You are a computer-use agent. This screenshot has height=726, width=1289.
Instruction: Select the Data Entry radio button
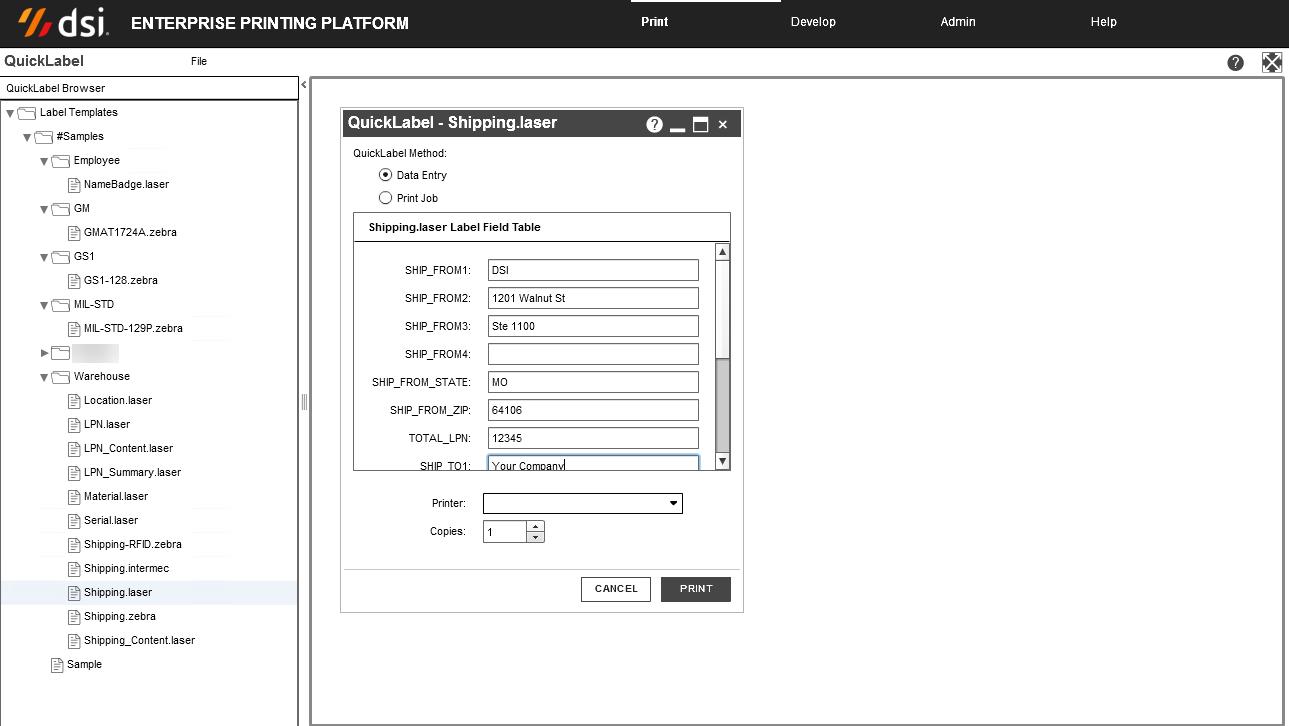tap(385, 175)
